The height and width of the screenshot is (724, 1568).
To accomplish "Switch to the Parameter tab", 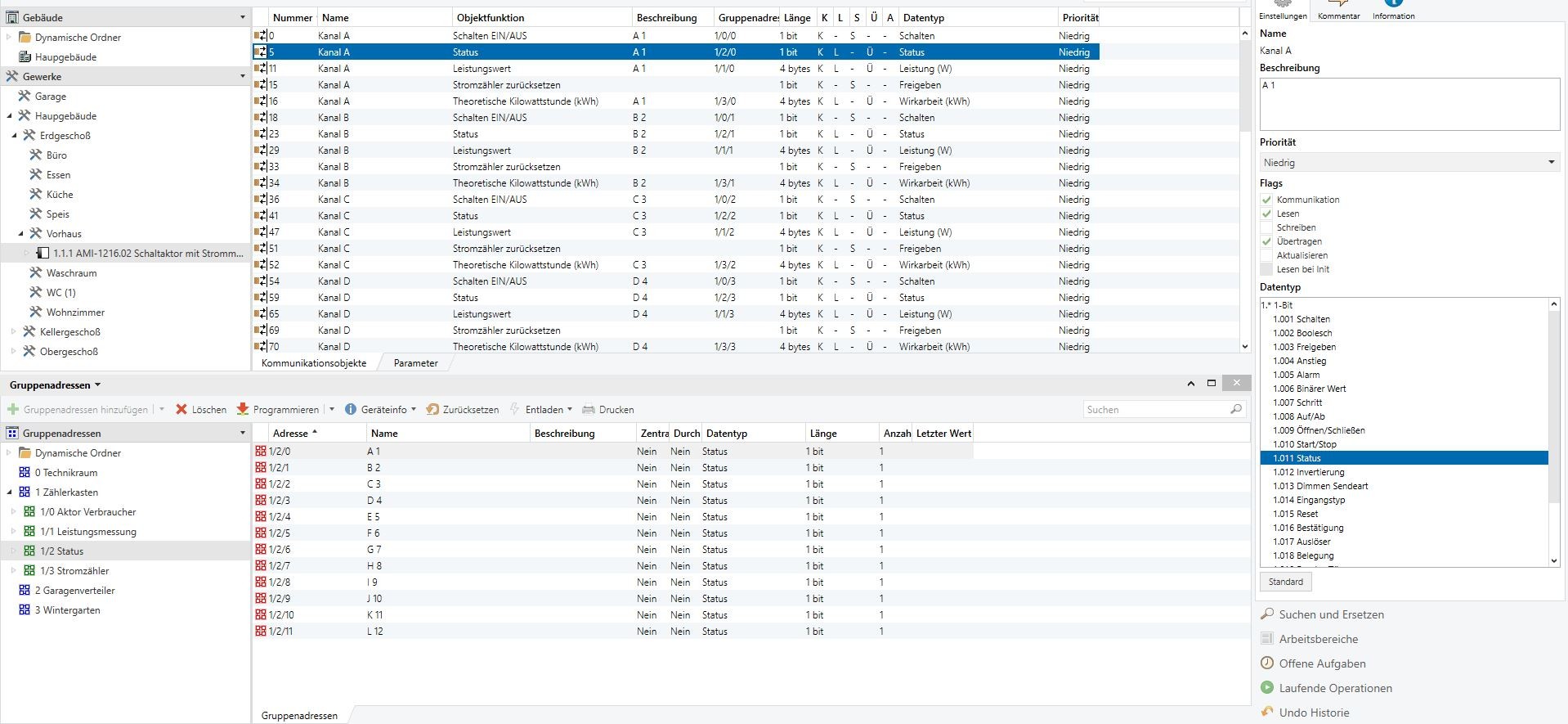I will (415, 363).
